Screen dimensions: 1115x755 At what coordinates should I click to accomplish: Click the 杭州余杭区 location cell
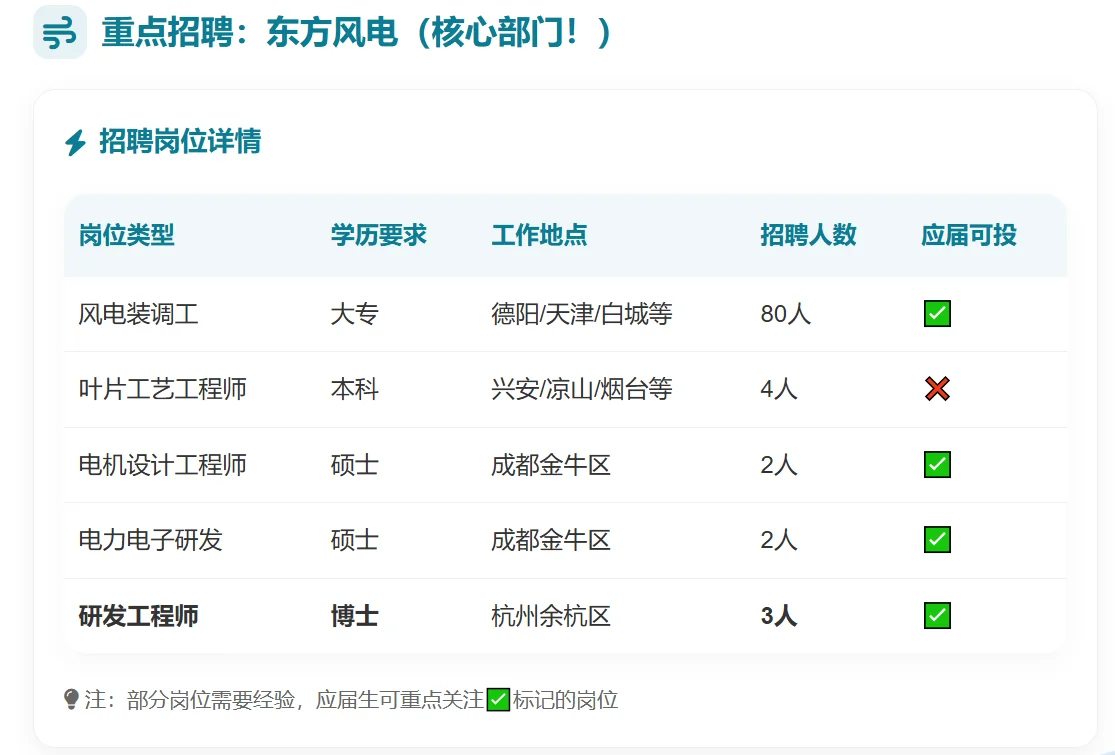pyautogui.click(x=551, y=616)
